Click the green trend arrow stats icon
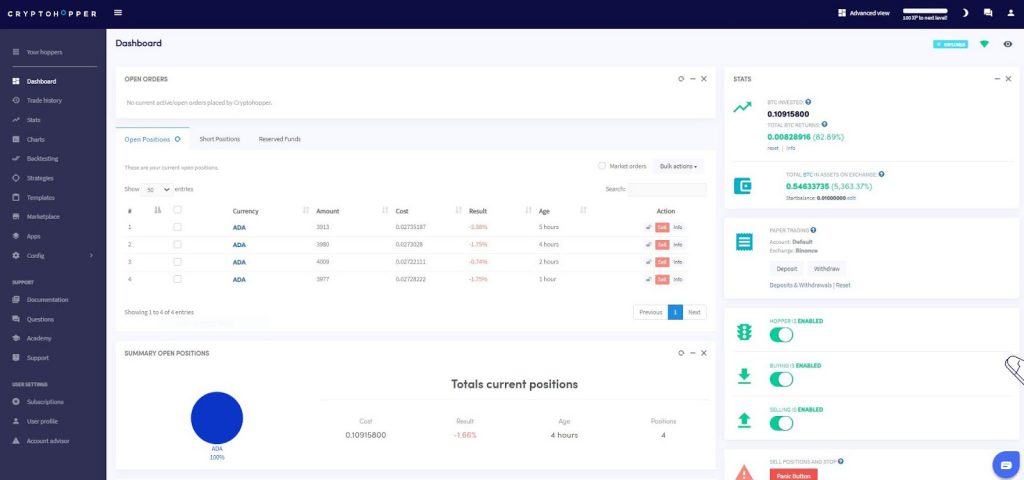Viewport: 1024px width, 480px height. pyautogui.click(x=742, y=107)
